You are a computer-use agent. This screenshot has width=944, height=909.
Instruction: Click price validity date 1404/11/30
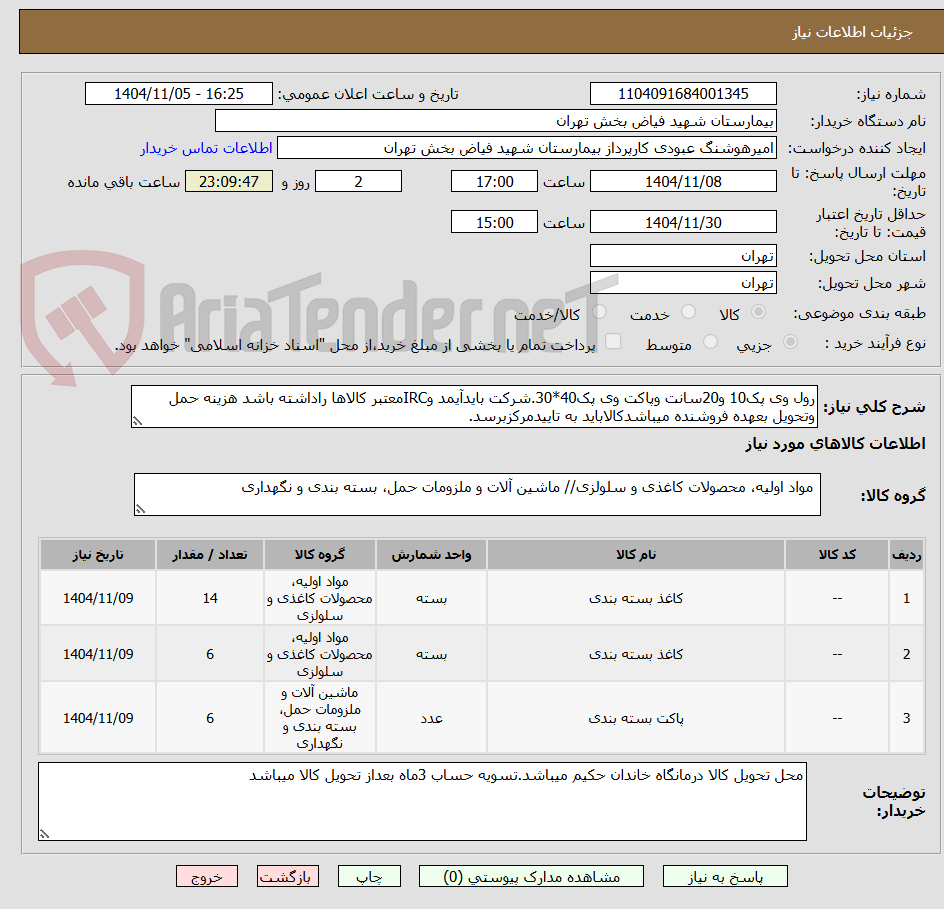(683, 222)
